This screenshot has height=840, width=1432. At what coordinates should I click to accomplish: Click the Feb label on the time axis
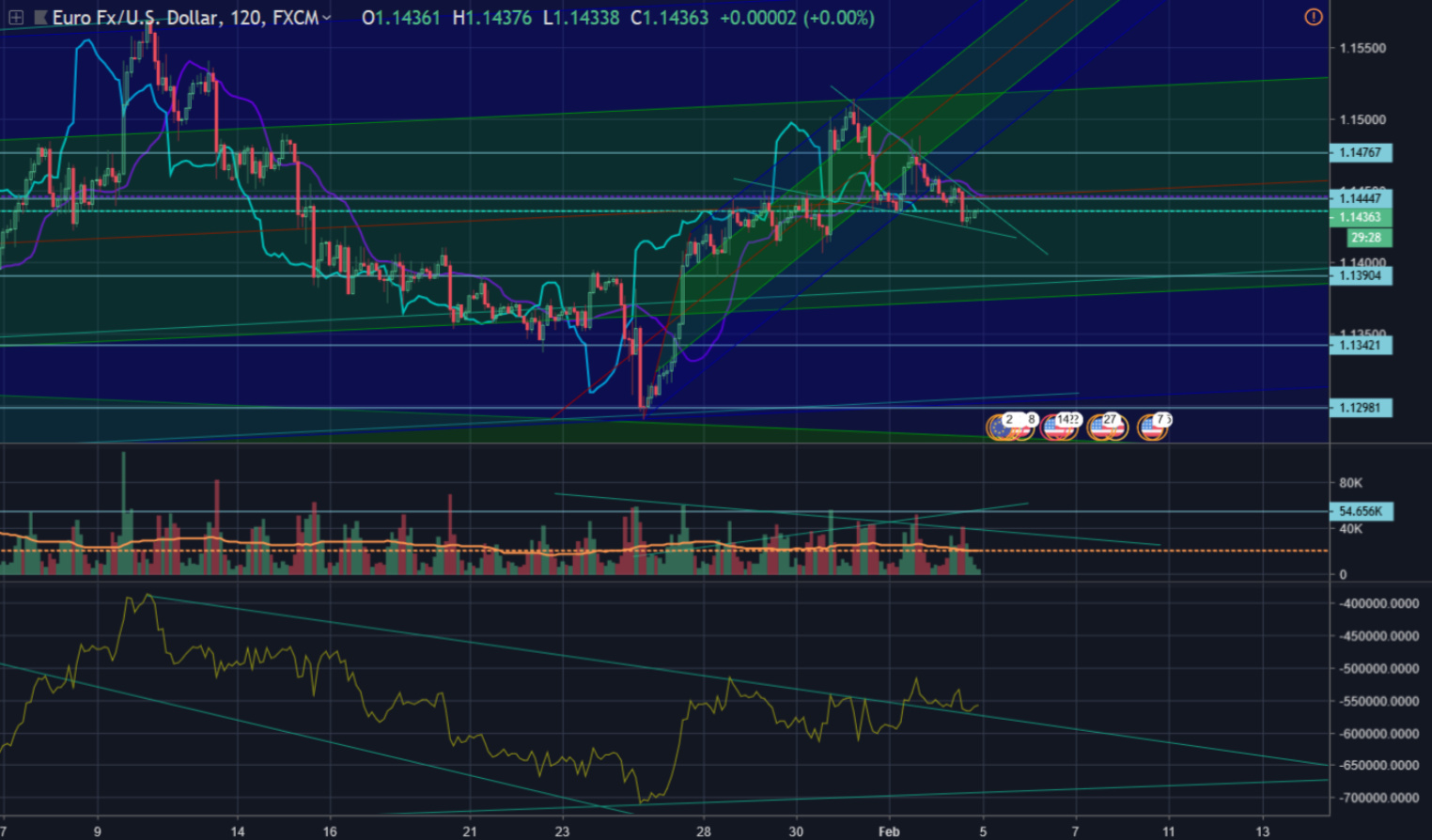pyautogui.click(x=889, y=832)
